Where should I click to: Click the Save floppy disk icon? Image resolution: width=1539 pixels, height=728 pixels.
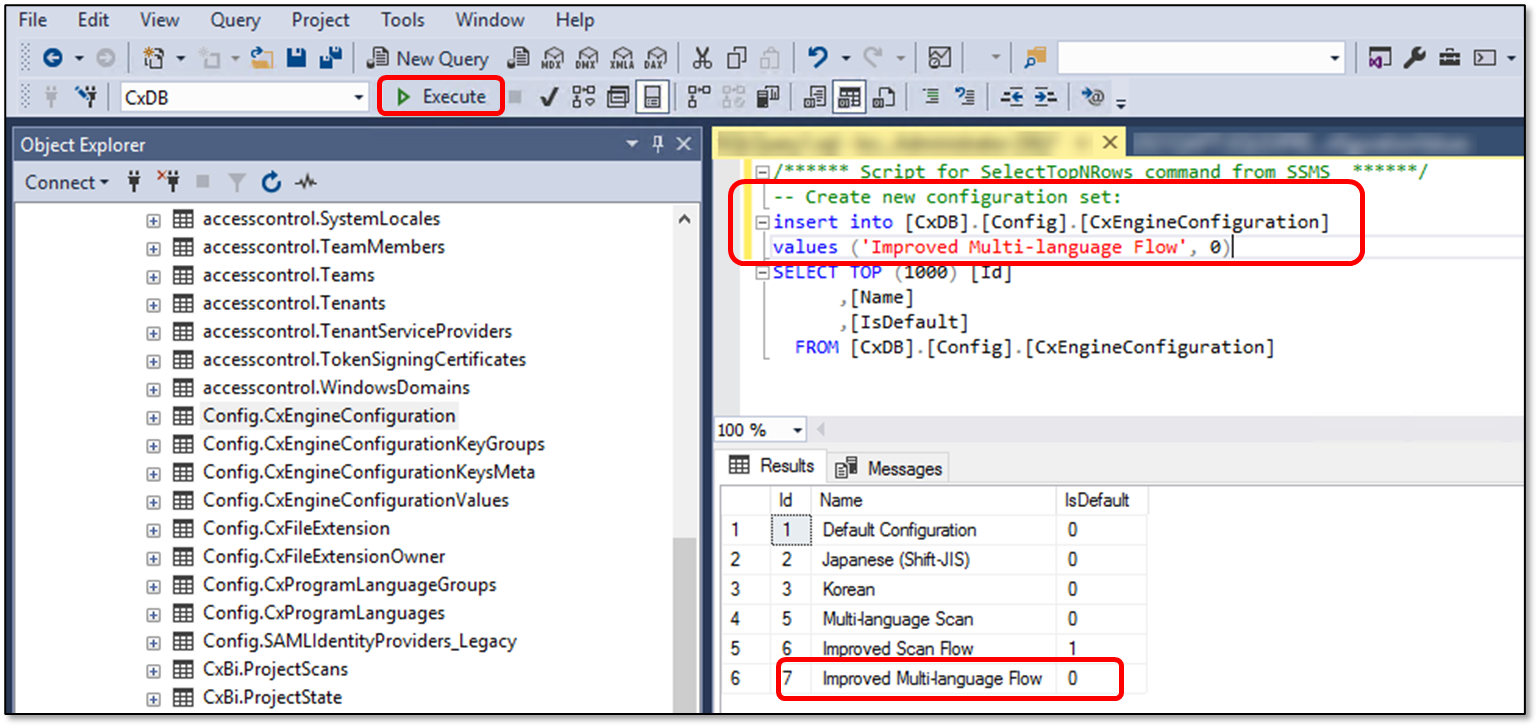click(x=297, y=58)
